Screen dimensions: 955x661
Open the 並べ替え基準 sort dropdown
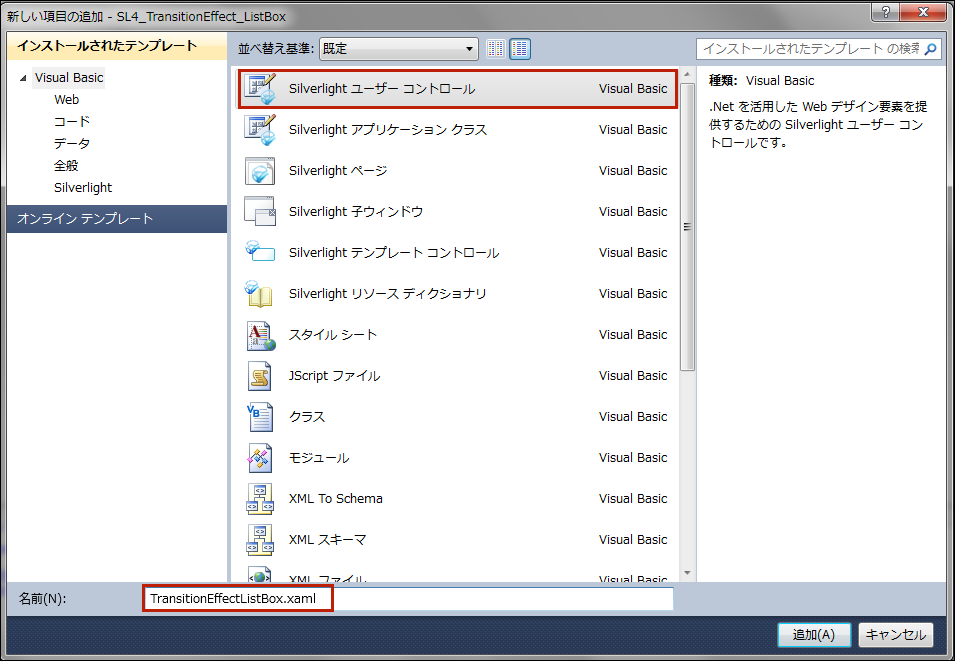[x=398, y=49]
